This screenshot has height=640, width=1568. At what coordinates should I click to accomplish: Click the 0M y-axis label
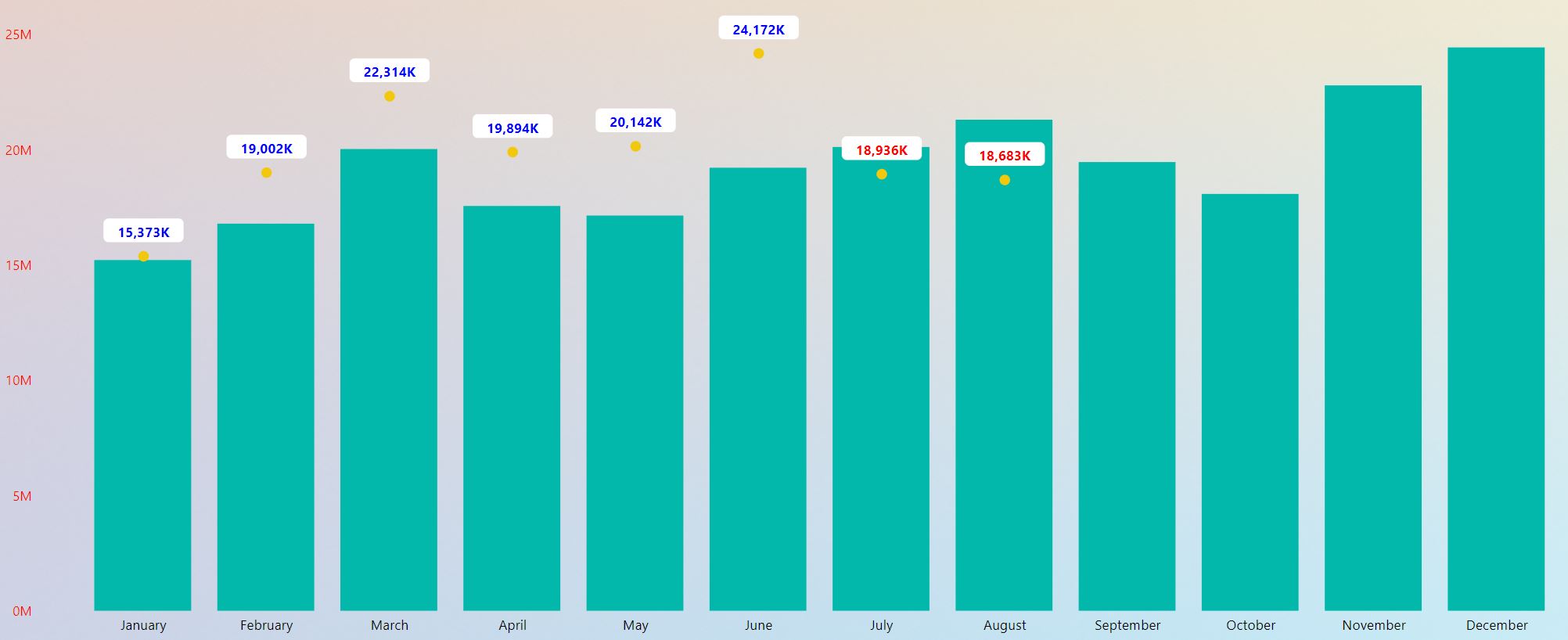22,611
